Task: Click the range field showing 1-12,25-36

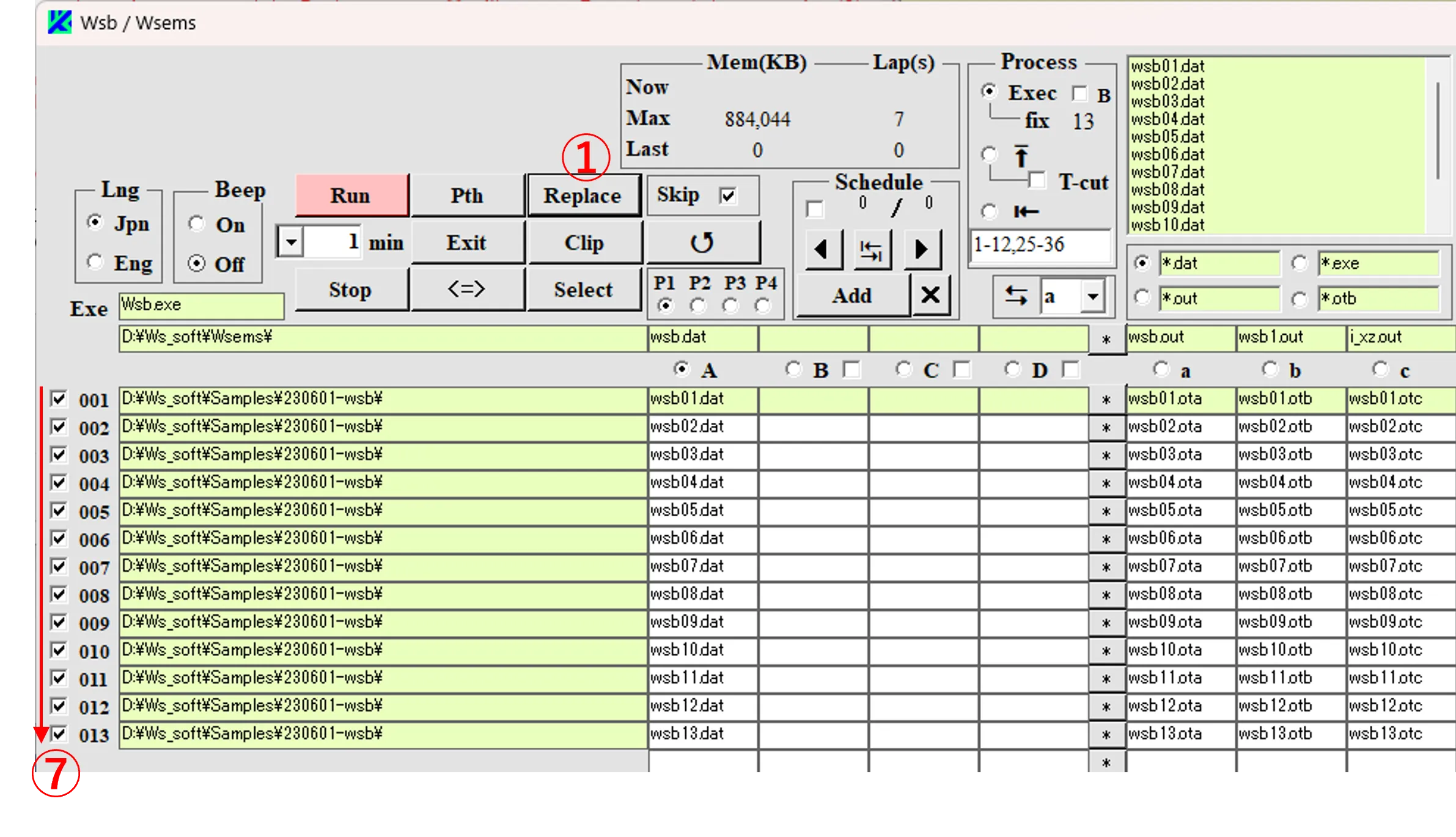Action: 1039,245
